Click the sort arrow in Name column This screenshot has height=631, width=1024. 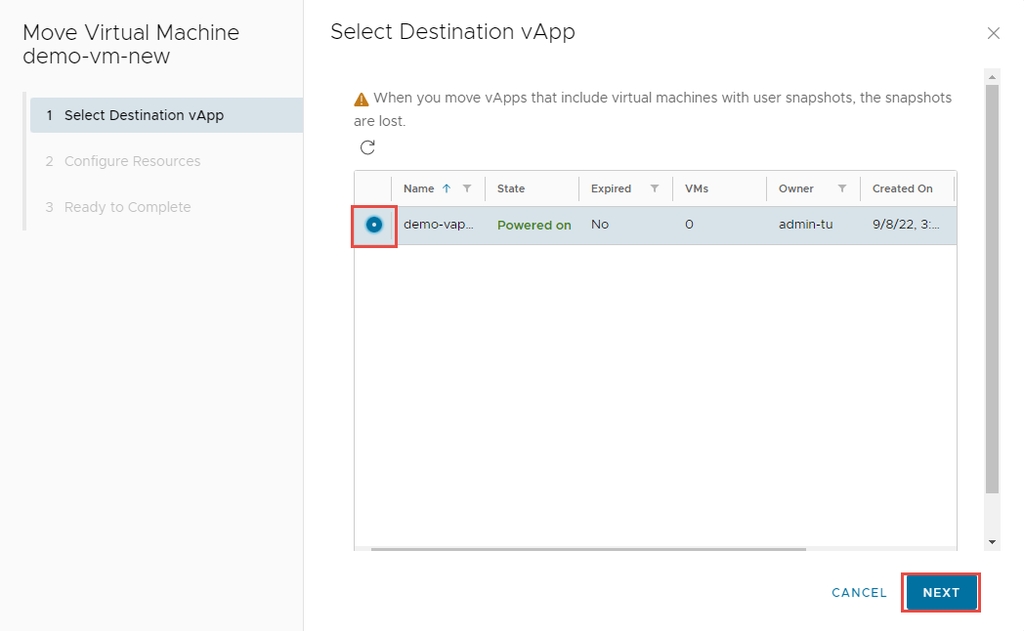[446, 189]
